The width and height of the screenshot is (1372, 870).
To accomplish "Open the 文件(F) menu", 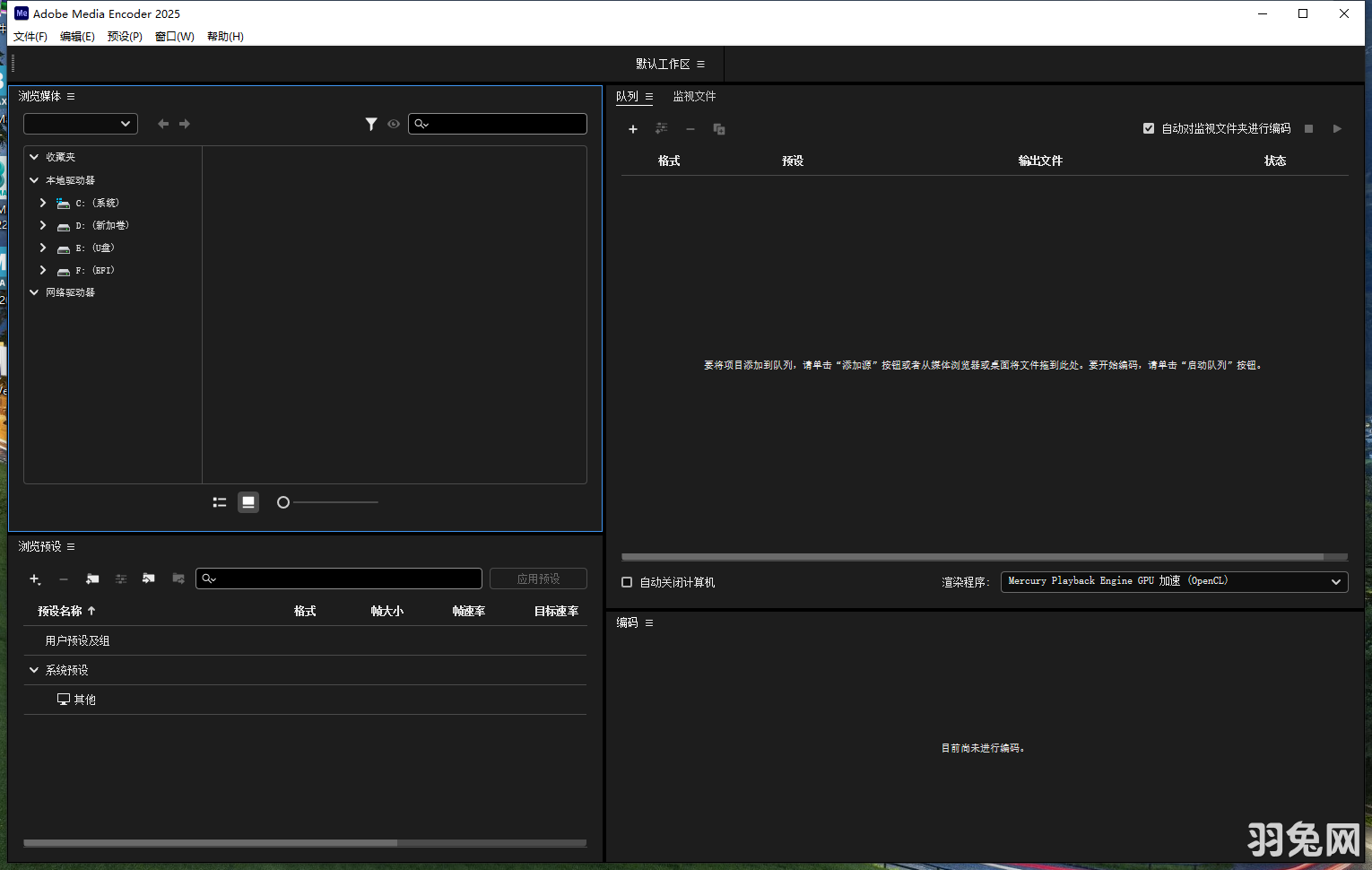I will tap(30, 37).
